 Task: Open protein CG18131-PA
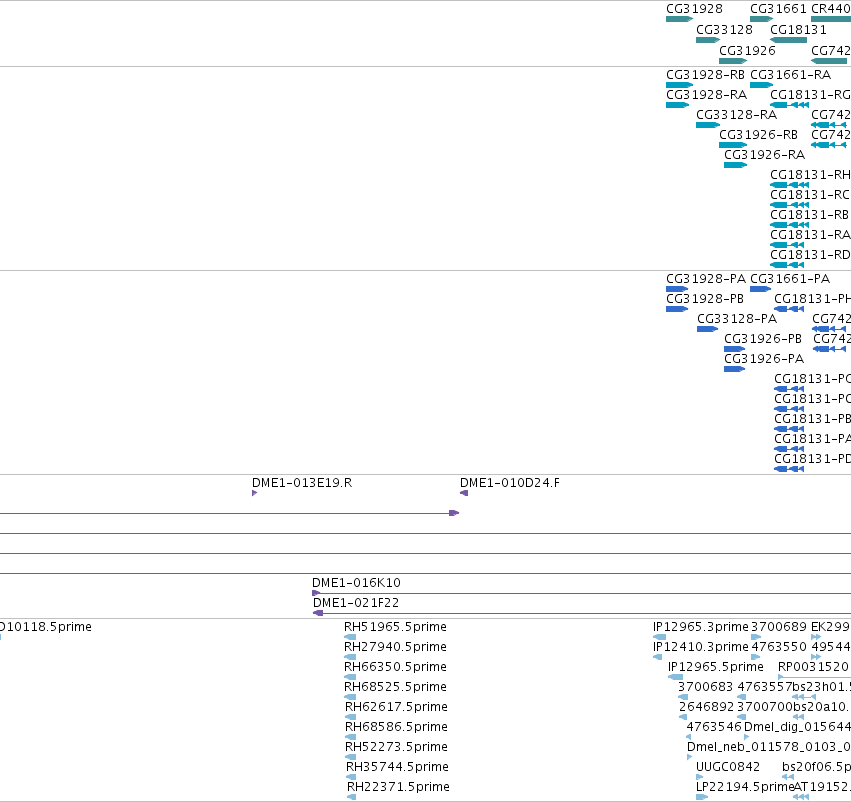pyautogui.click(x=789, y=449)
